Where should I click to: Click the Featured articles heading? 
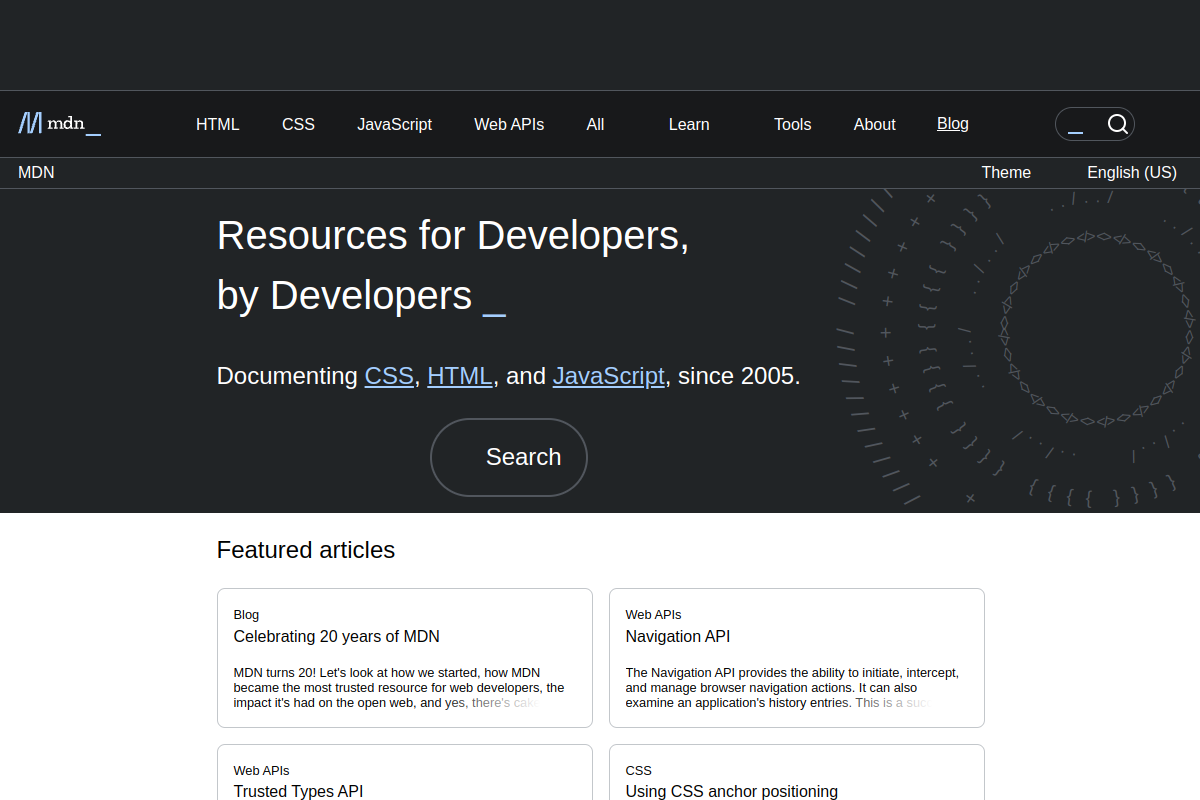point(306,550)
